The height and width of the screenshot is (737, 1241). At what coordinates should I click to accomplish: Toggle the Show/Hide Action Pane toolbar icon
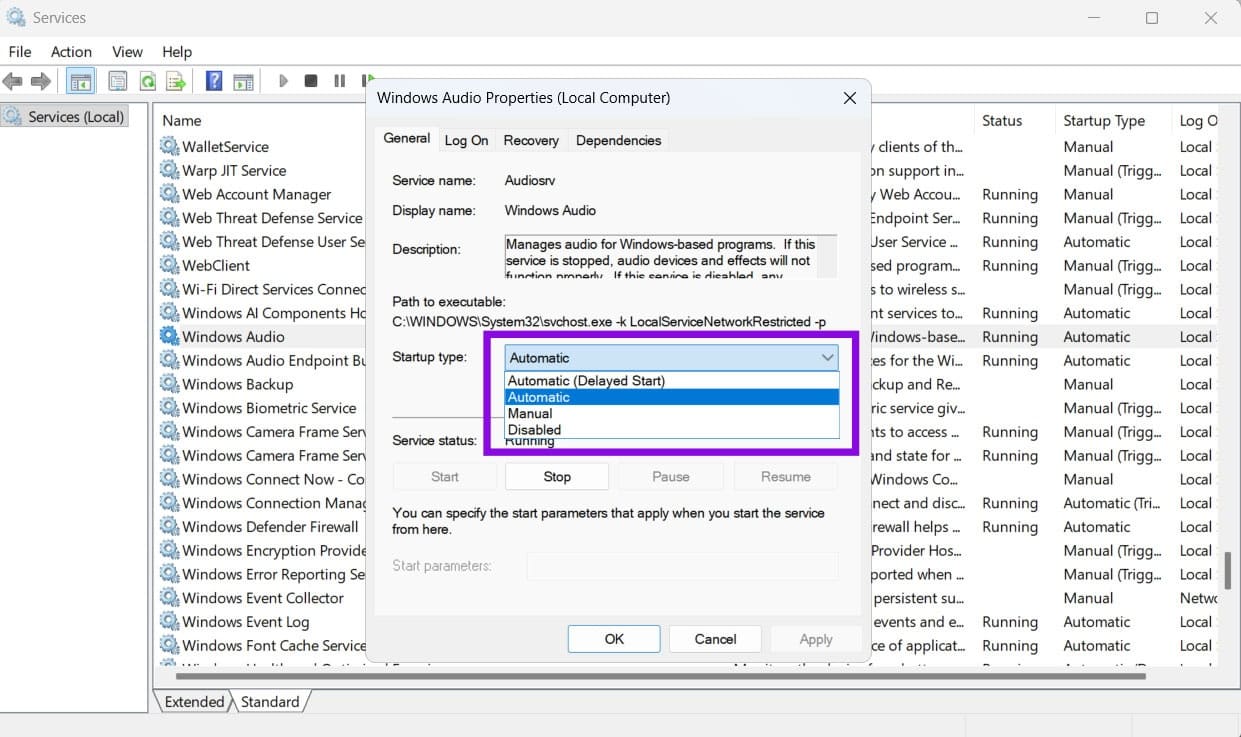[243, 81]
